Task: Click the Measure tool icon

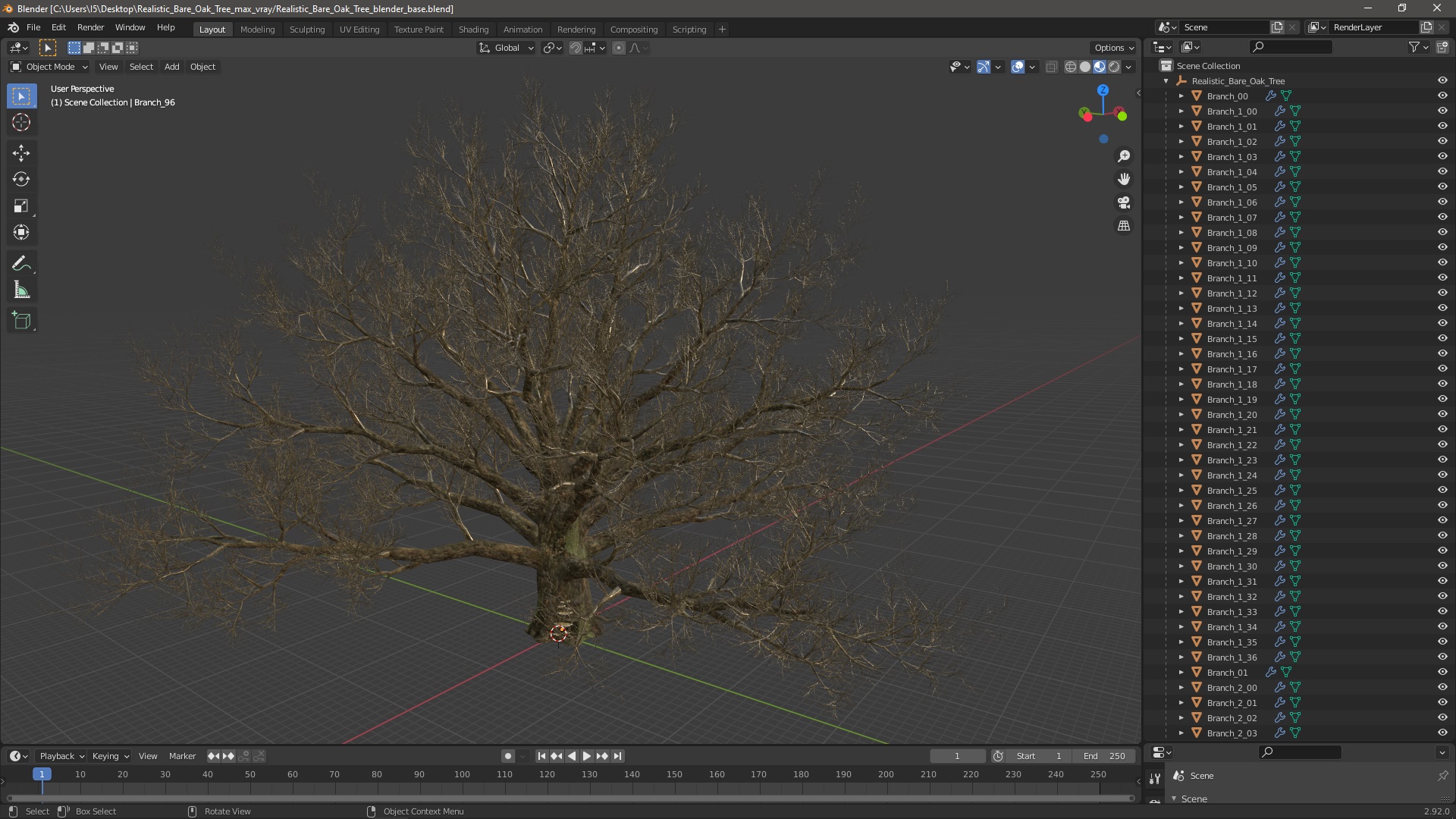Action: [x=22, y=291]
